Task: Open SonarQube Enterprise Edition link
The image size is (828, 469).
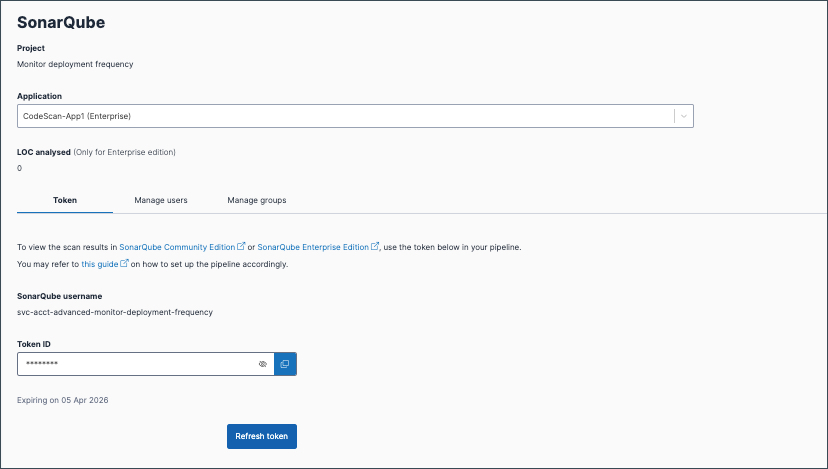Action: [x=313, y=247]
